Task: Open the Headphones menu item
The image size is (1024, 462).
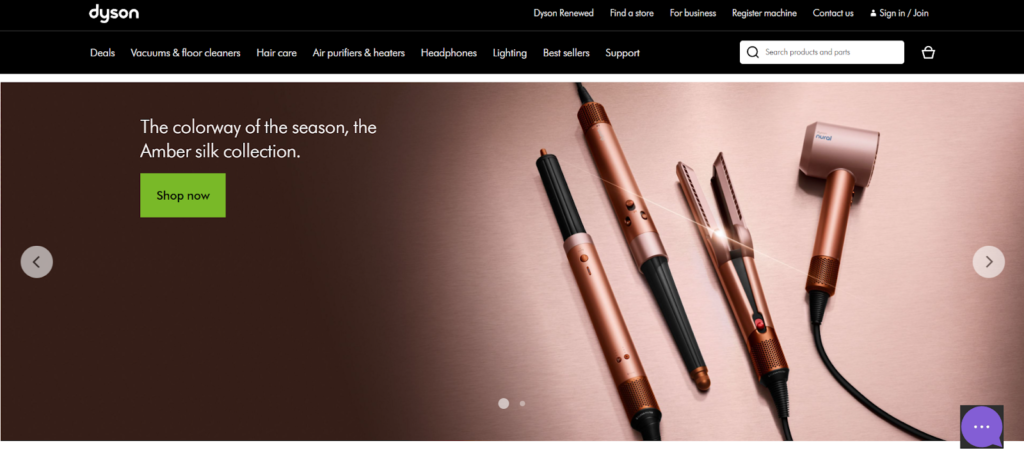Action: (x=449, y=53)
